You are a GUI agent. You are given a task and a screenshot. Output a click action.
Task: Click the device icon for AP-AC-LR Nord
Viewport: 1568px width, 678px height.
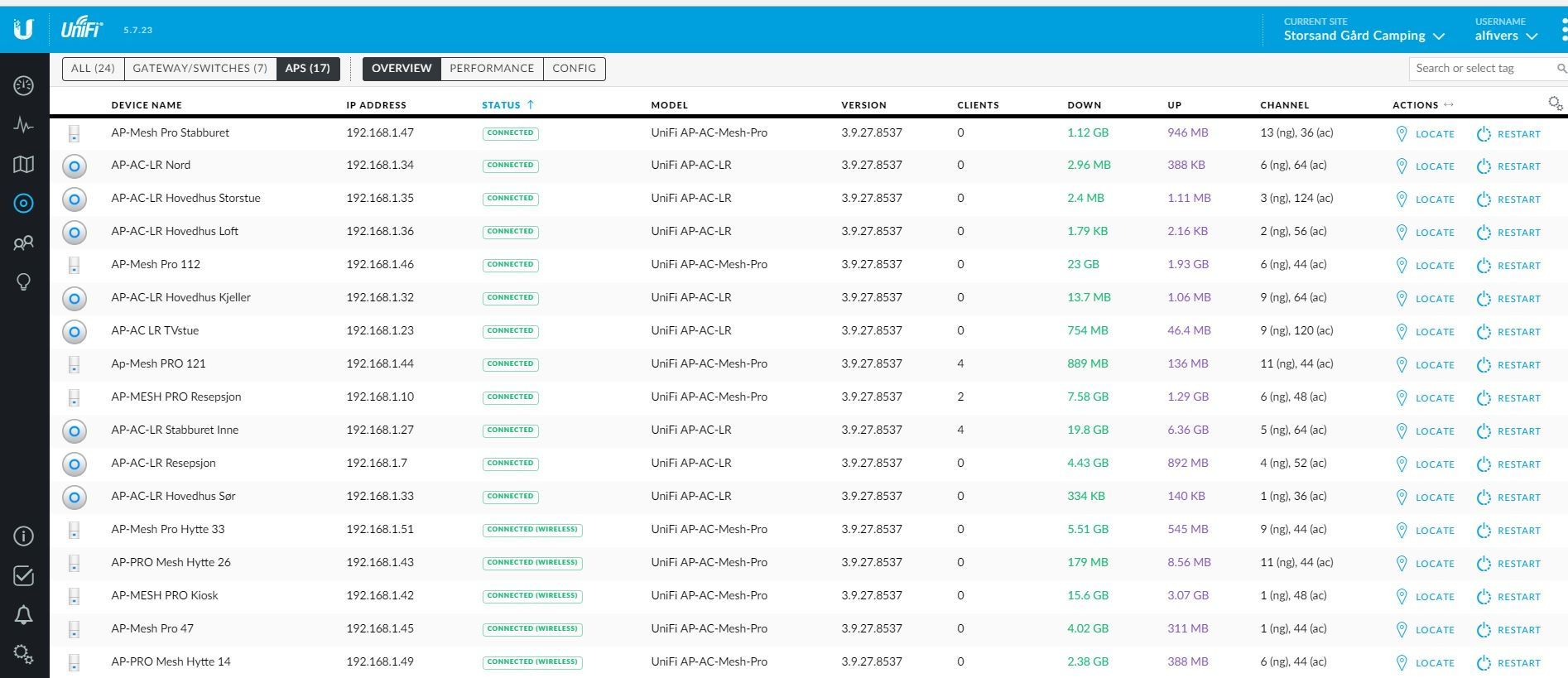(x=75, y=166)
